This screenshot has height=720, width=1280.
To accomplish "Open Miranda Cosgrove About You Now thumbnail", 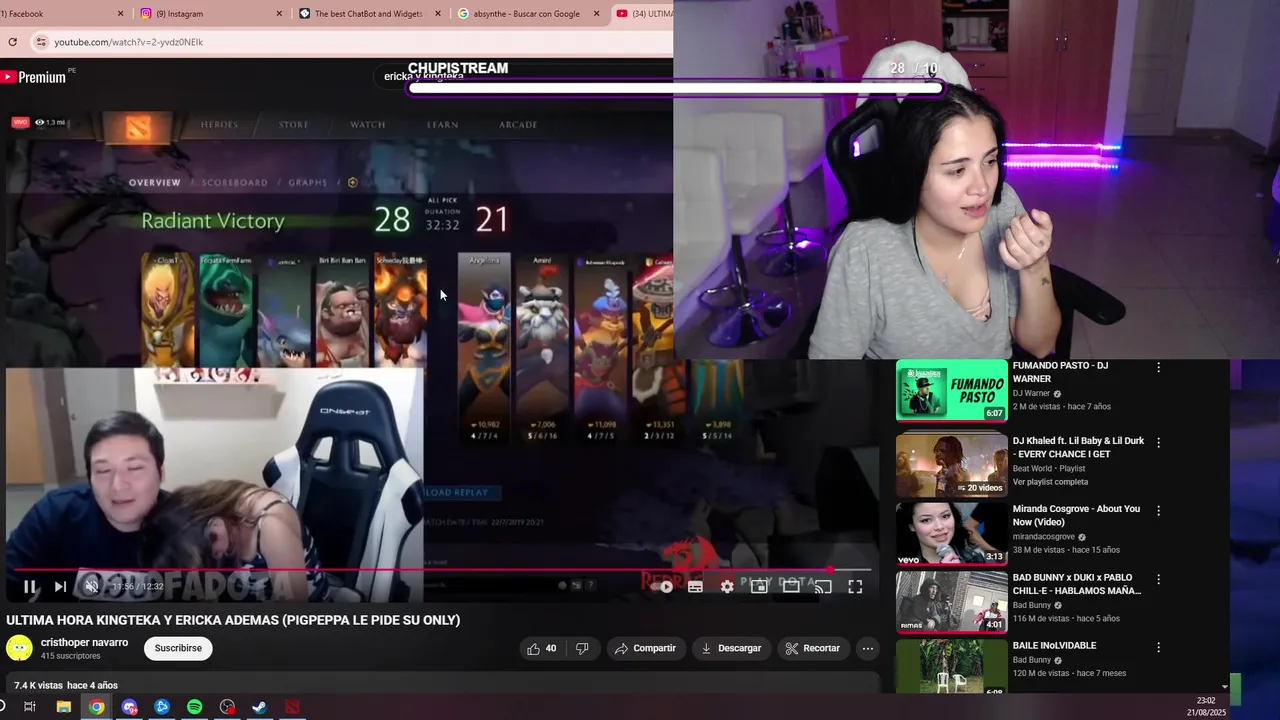I will [x=951, y=534].
